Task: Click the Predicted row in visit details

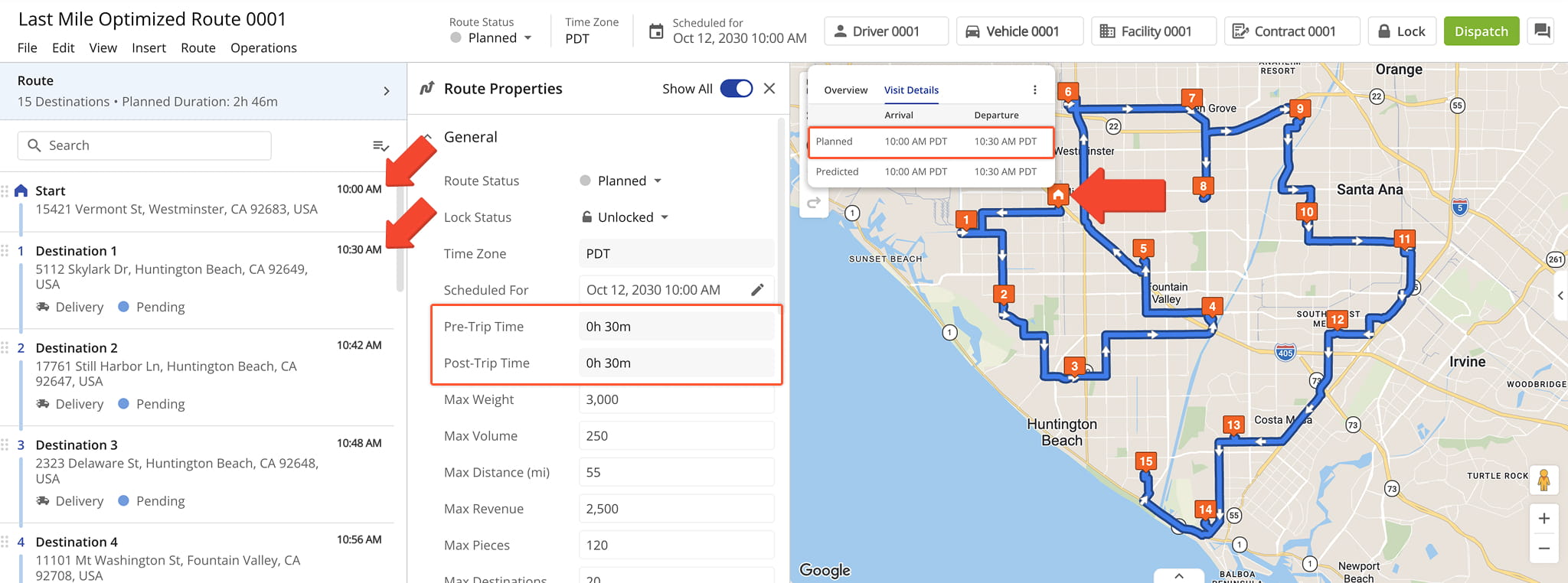Action: tap(931, 172)
